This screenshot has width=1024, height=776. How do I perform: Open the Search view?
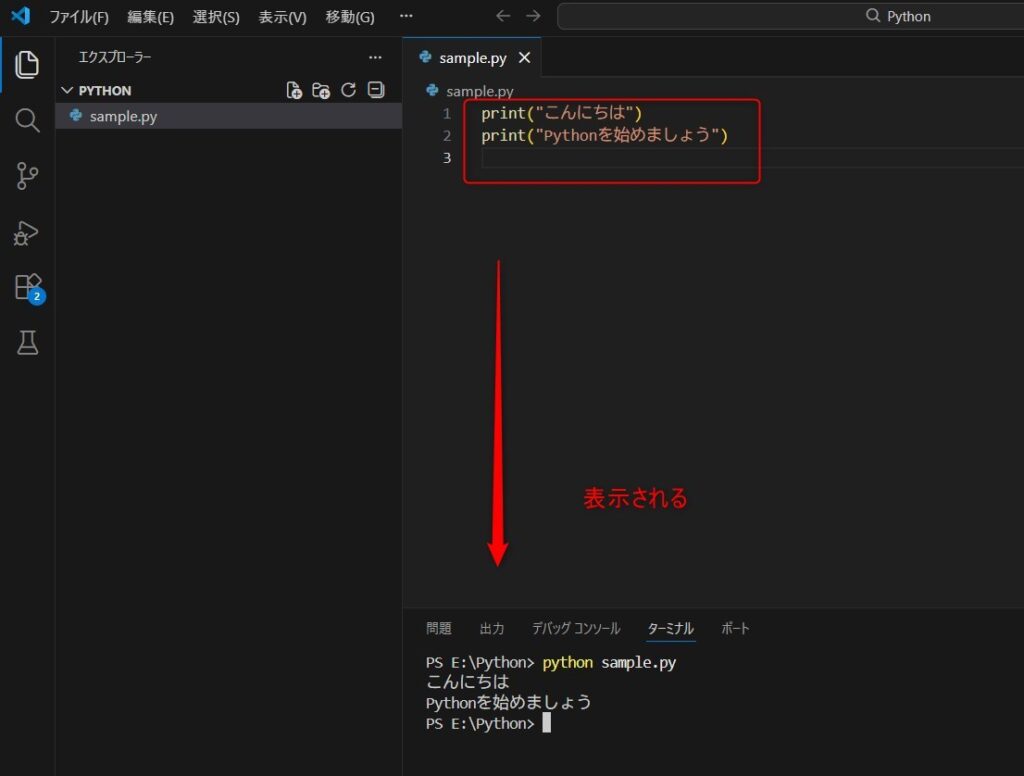27,120
